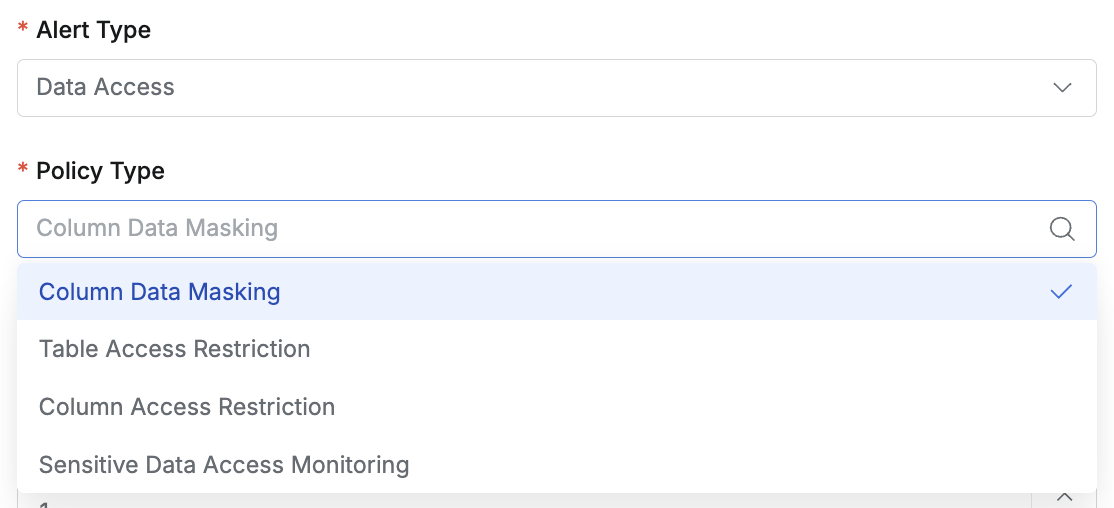Open the Alert Type combo box
1114x508 pixels.
click(x=556, y=88)
